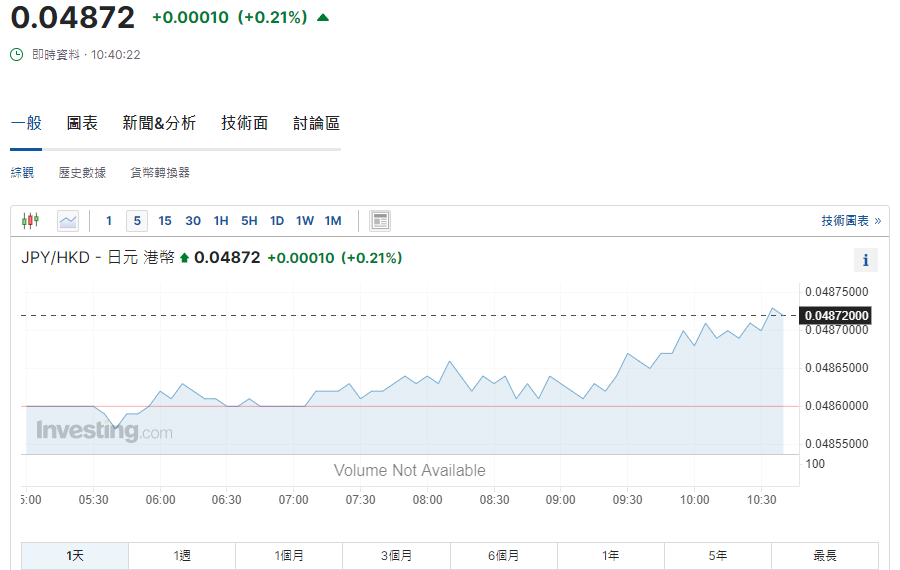900x570 pixels.
Task: Open the 歷史數據 sub-link
Action: (82, 173)
